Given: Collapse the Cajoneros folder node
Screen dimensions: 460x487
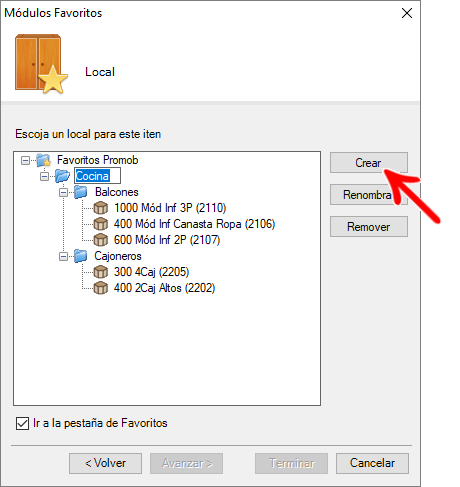Looking at the screenshot, I should [x=63, y=257].
